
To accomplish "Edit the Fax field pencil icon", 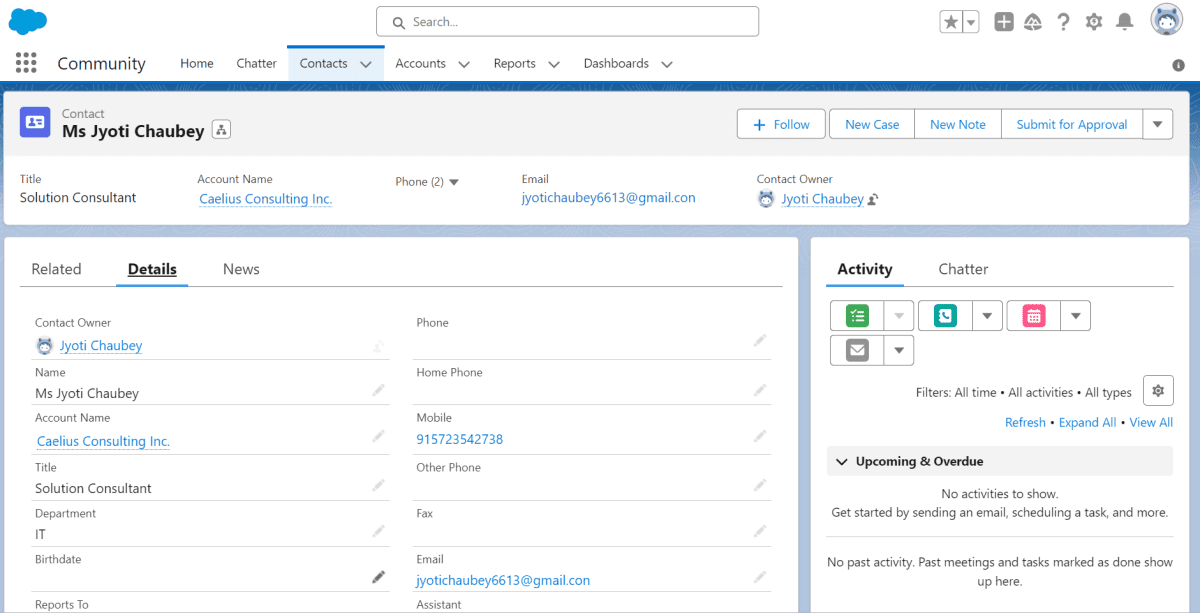I will [760, 531].
